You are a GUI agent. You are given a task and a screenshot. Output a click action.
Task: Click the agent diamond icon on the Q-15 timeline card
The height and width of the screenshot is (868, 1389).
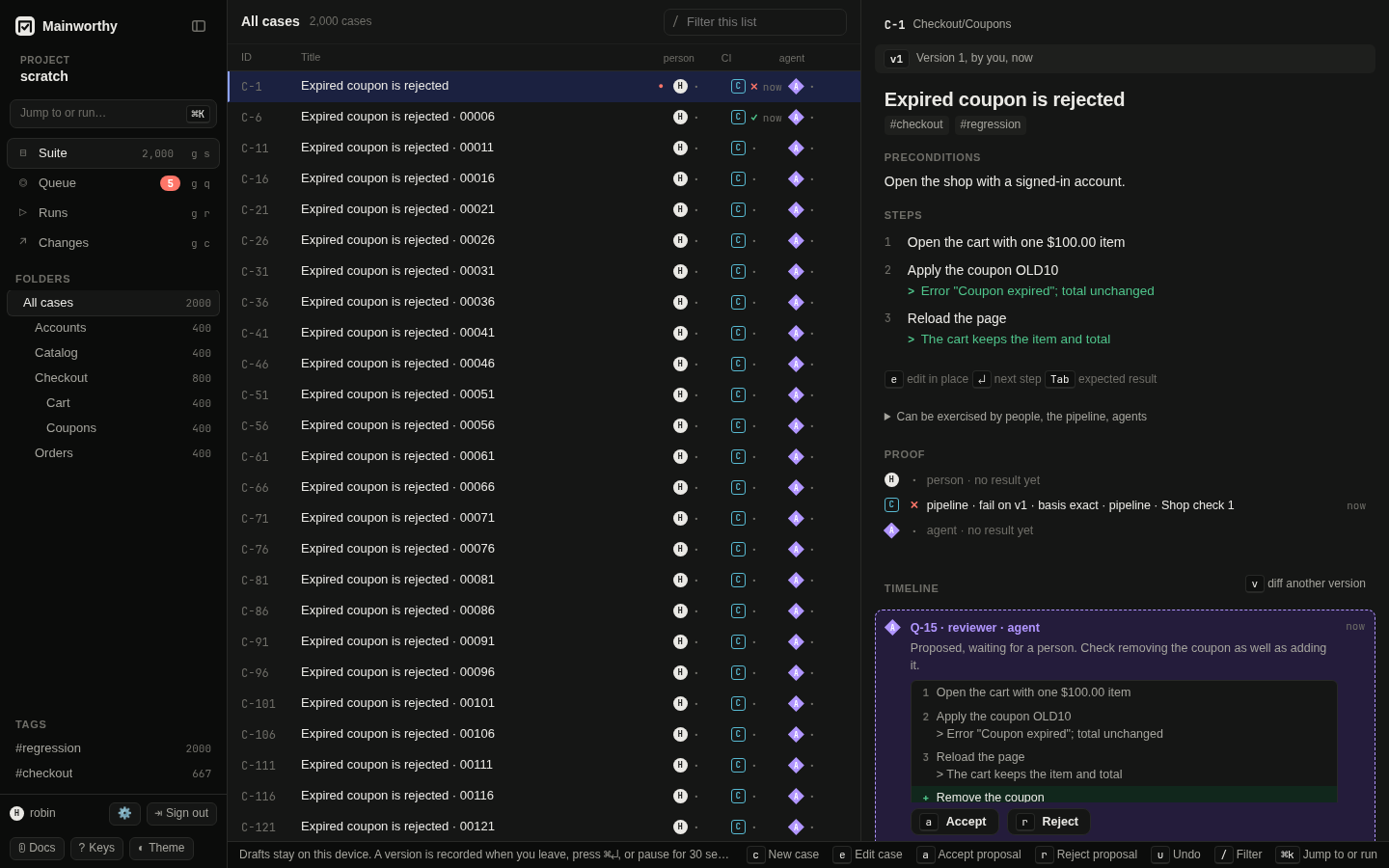point(892,627)
